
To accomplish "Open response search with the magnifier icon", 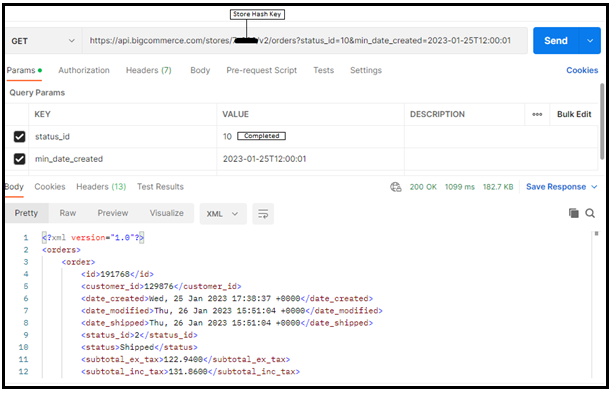I will (590, 213).
